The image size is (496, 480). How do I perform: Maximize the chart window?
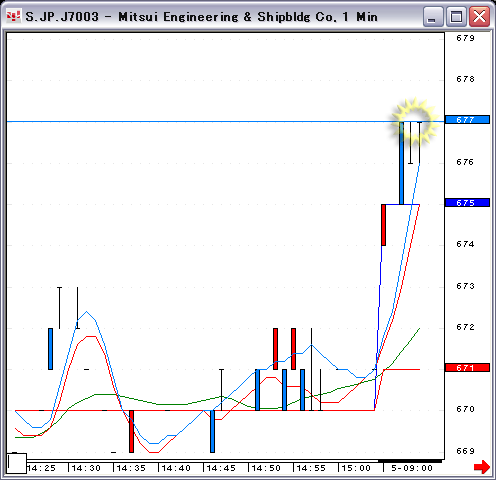tap(456, 16)
